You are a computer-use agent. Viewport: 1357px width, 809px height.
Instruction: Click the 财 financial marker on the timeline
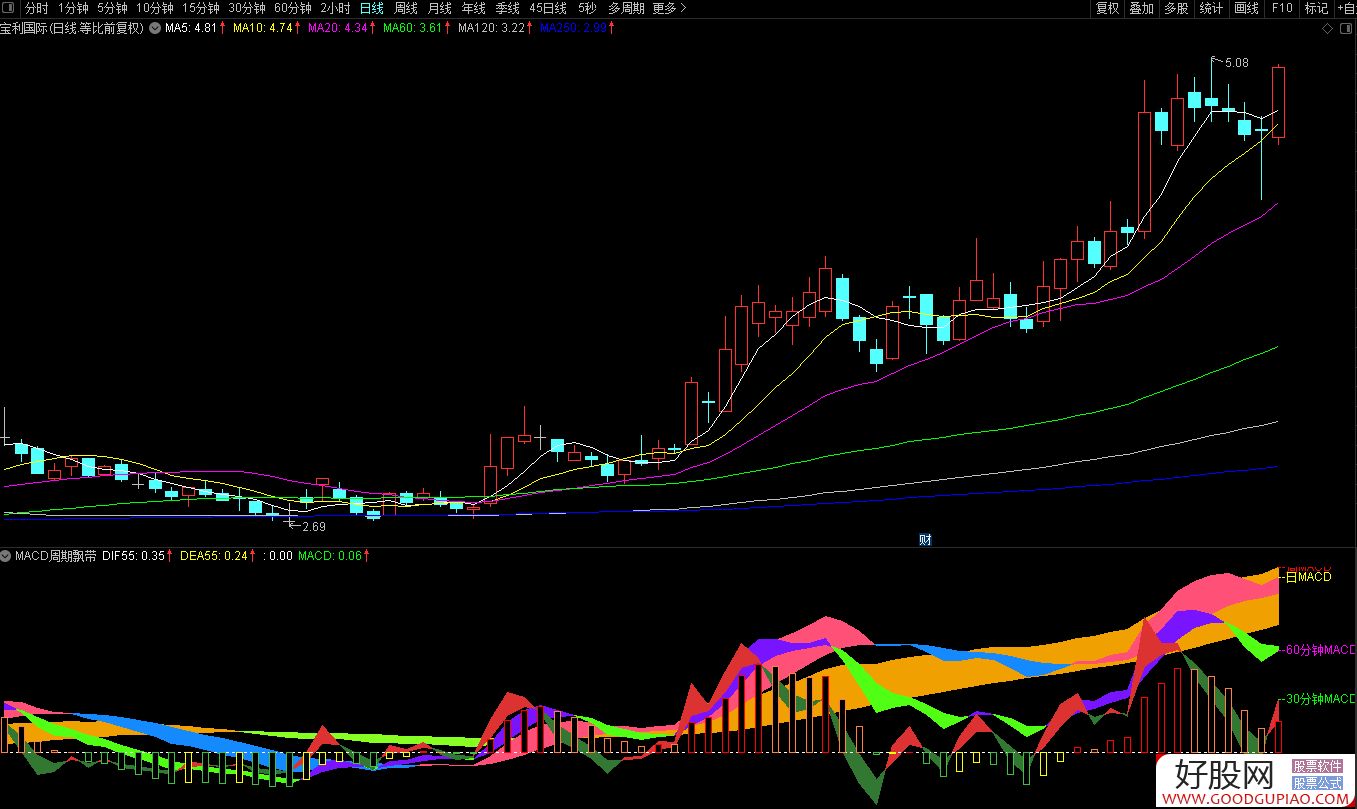coord(925,540)
